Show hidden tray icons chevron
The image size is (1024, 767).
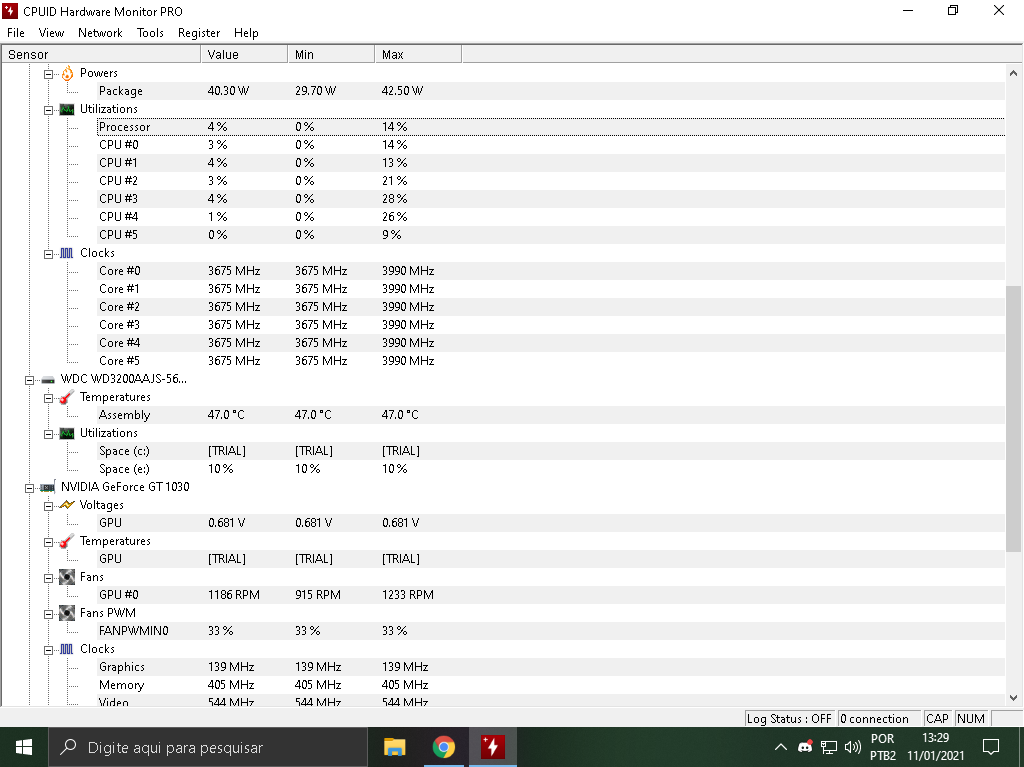[780, 747]
